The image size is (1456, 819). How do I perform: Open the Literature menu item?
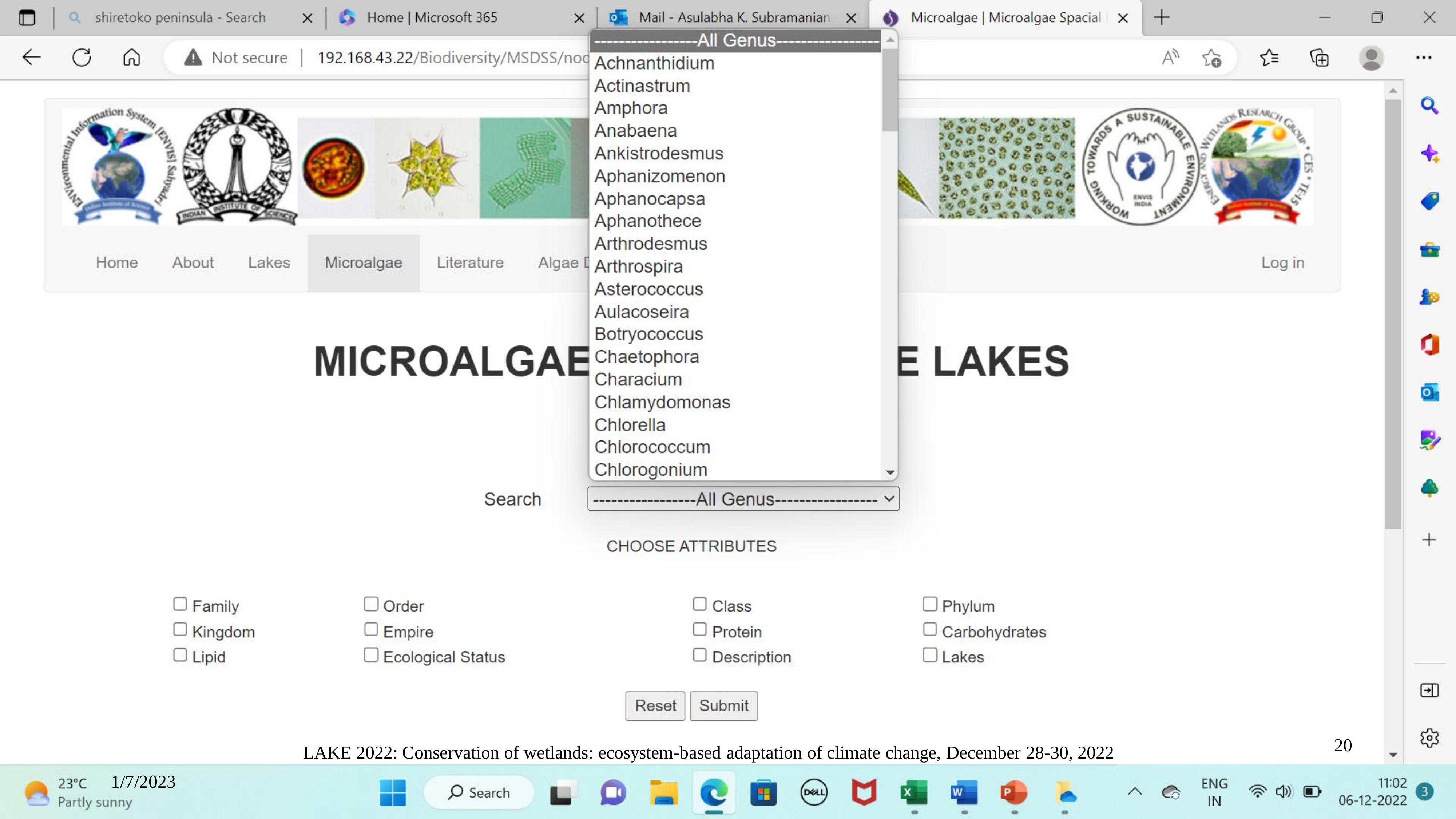point(470,263)
